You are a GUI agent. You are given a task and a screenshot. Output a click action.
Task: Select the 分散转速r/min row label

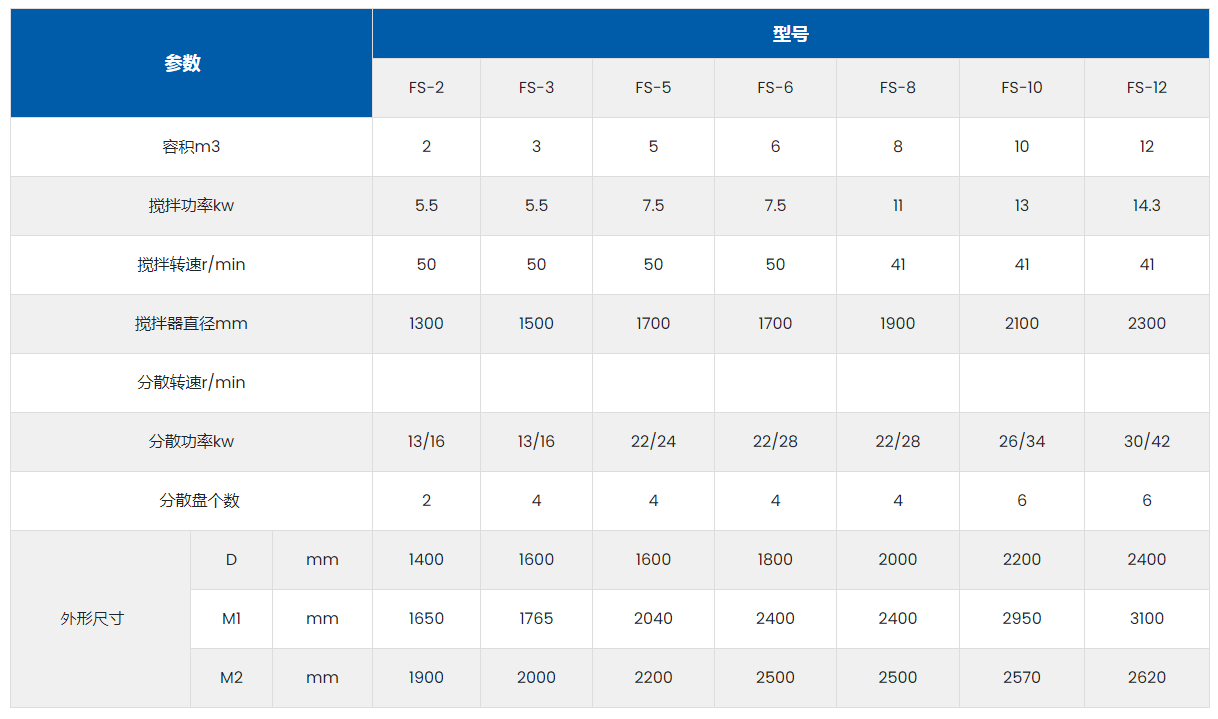click(191, 383)
